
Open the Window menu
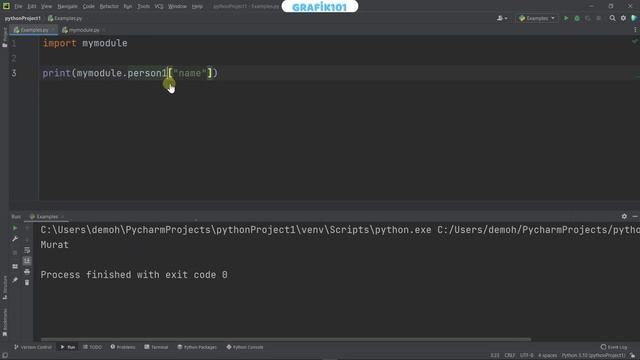(178, 7)
